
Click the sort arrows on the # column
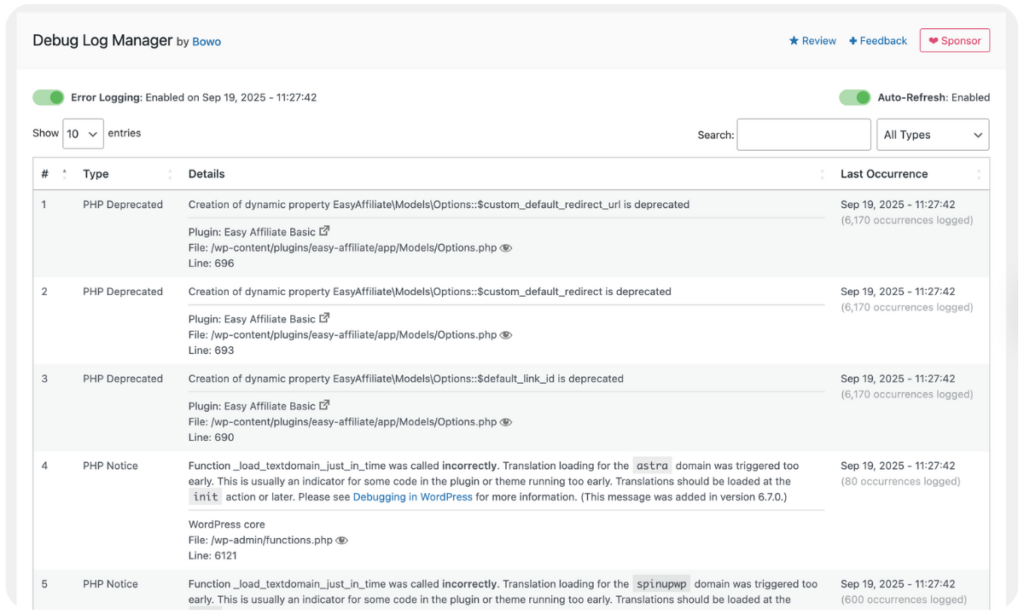[66, 174]
